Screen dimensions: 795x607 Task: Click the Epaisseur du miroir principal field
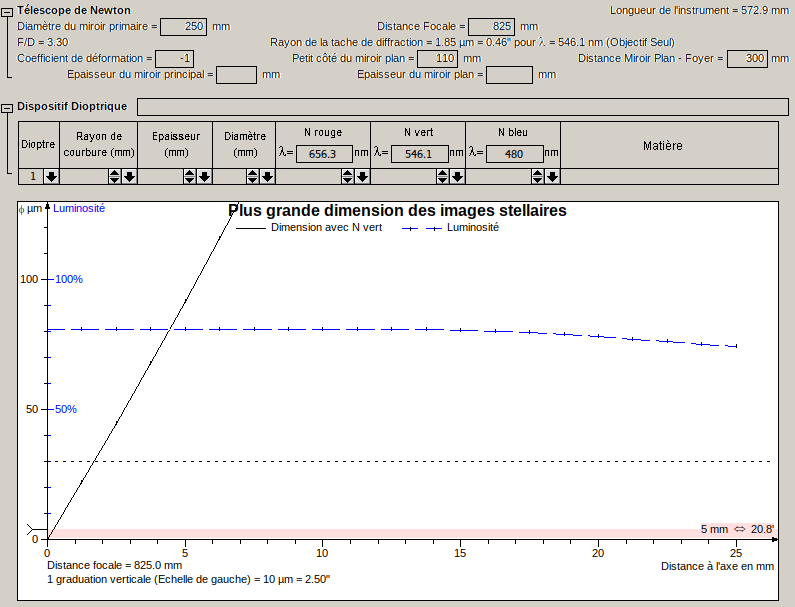pos(236,75)
